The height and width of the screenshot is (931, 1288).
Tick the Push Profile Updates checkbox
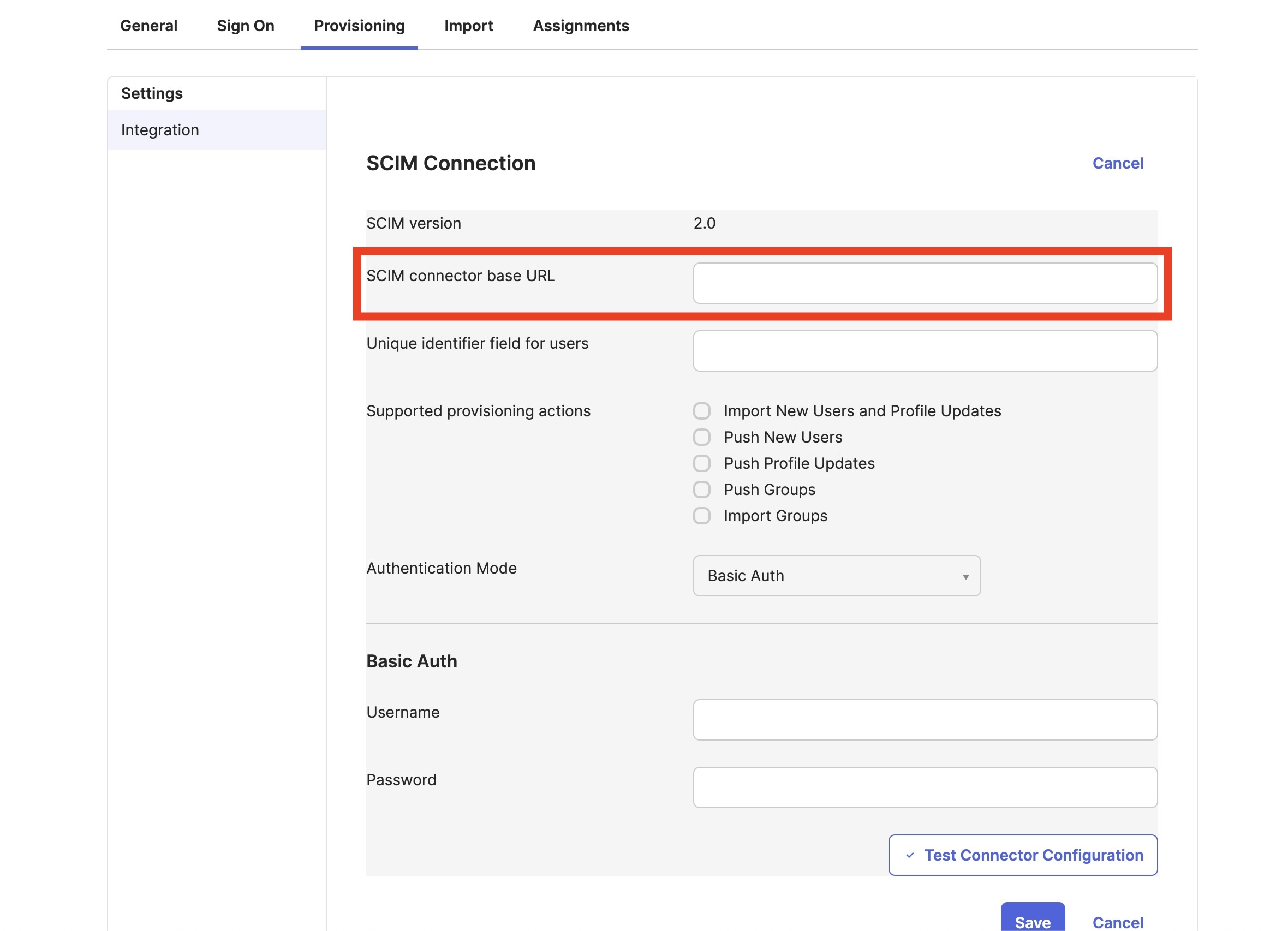pyautogui.click(x=701, y=463)
